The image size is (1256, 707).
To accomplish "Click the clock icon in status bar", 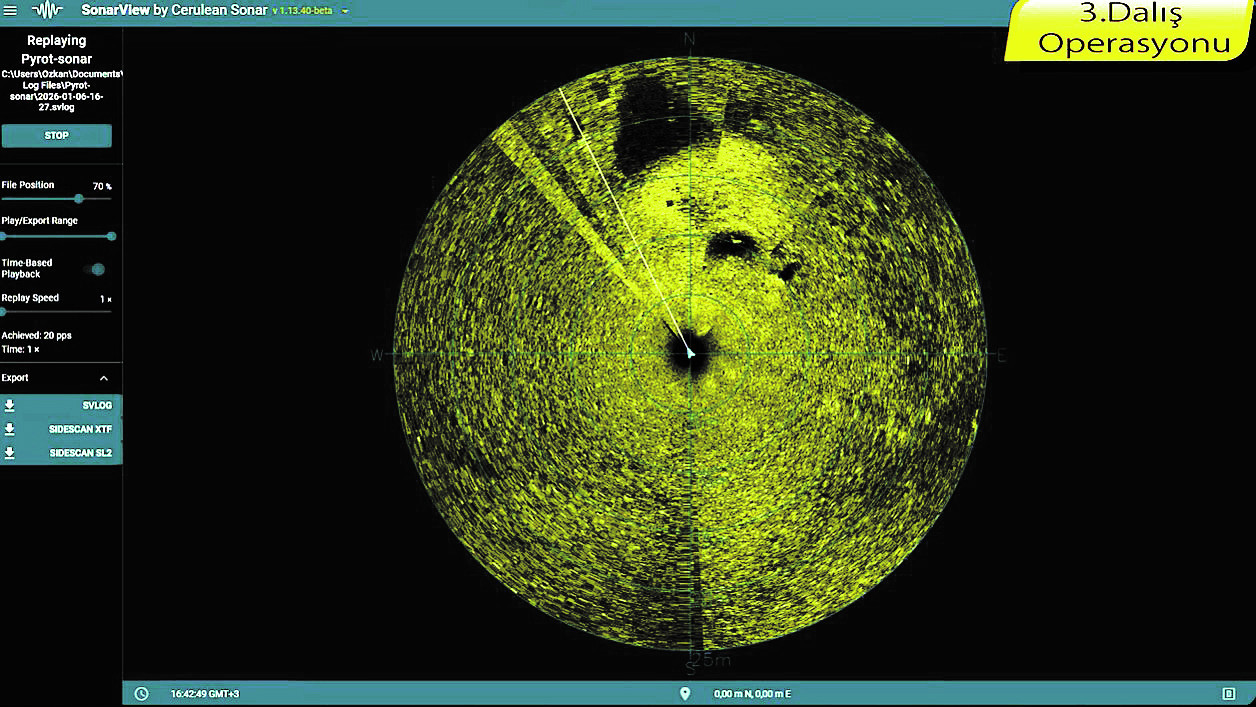I will coord(142,694).
